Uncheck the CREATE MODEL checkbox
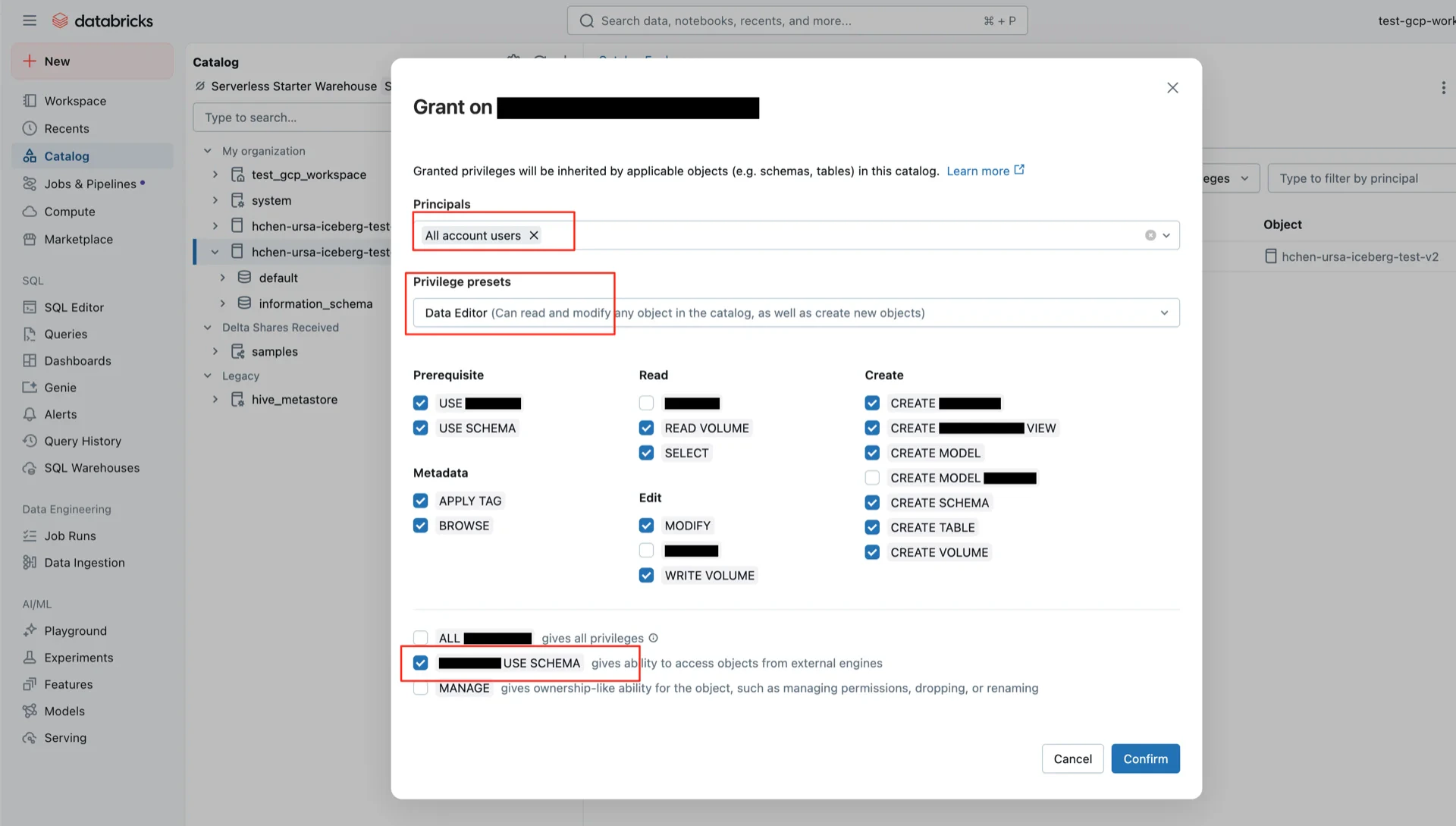 click(872, 453)
